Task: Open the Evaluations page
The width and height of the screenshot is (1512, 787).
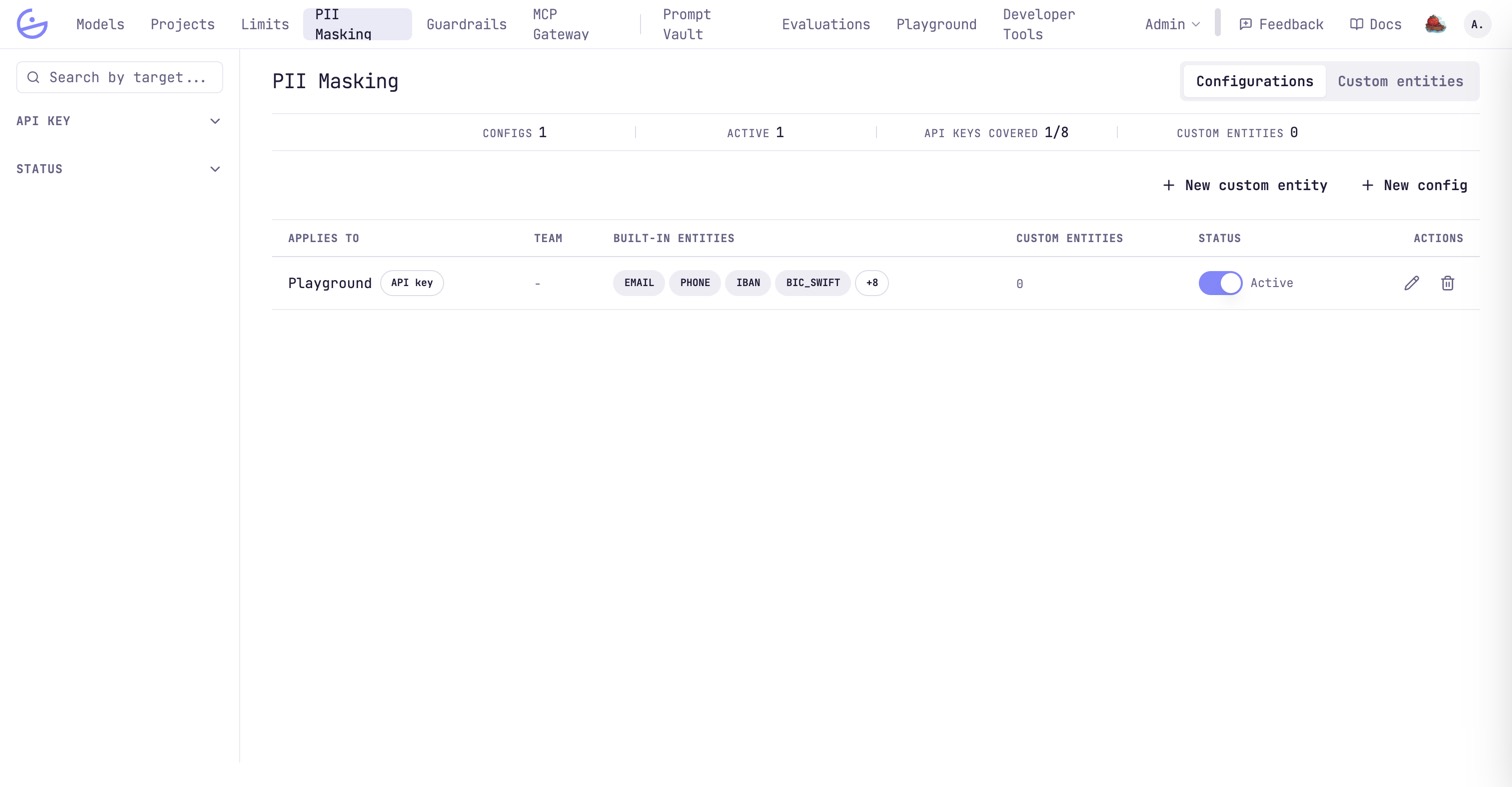Action: (x=826, y=24)
